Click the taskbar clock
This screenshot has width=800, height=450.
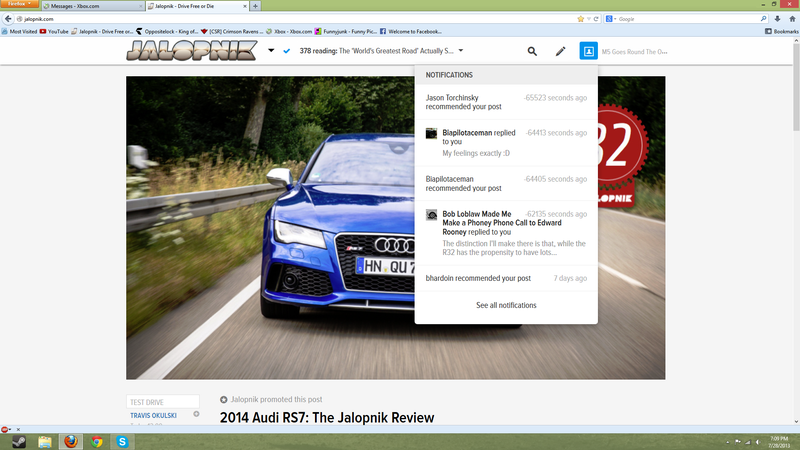click(x=779, y=442)
